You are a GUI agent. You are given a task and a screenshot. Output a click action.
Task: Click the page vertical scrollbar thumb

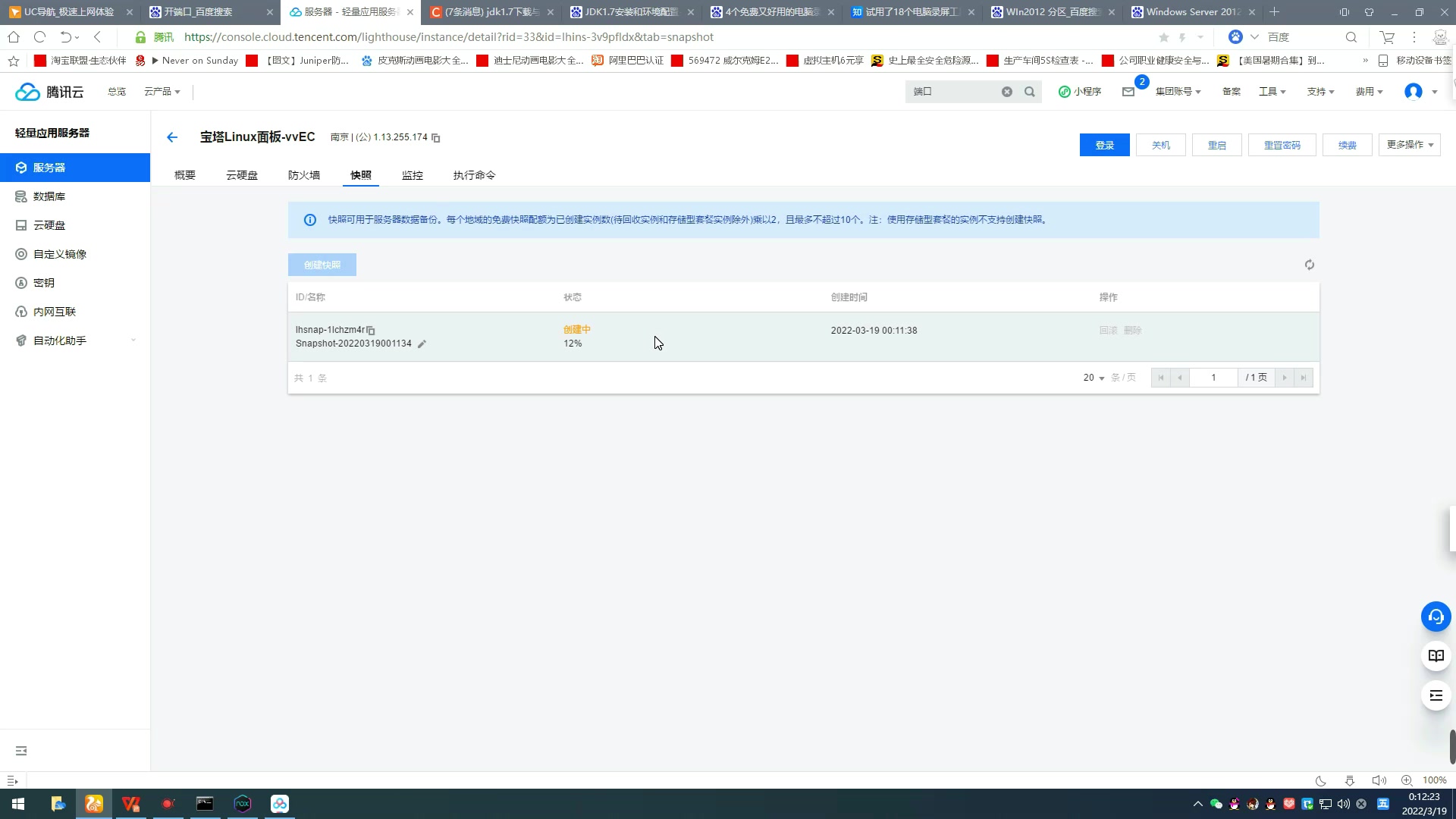1452,747
